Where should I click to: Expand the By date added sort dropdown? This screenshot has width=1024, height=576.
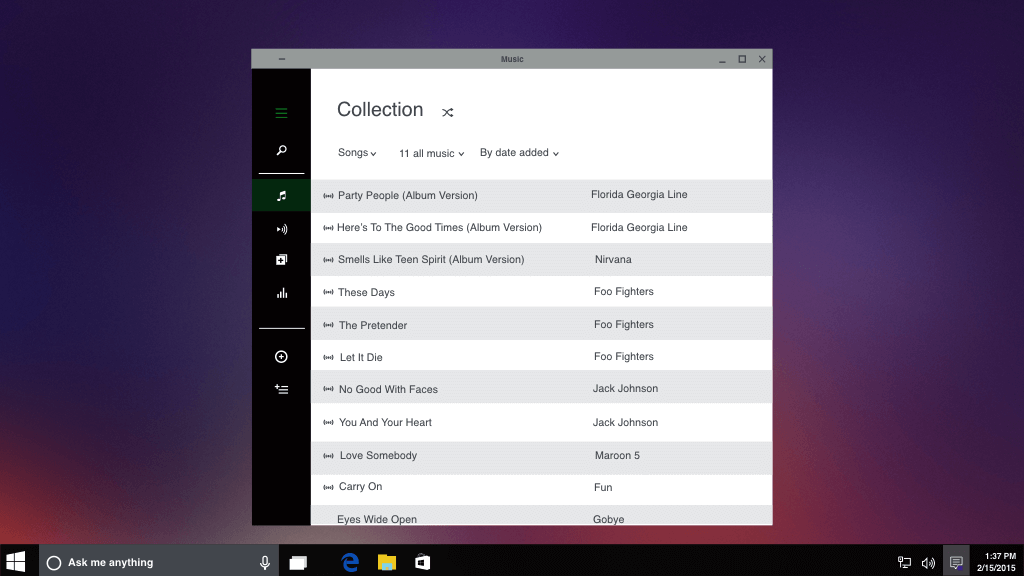pyautogui.click(x=519, y=153)
